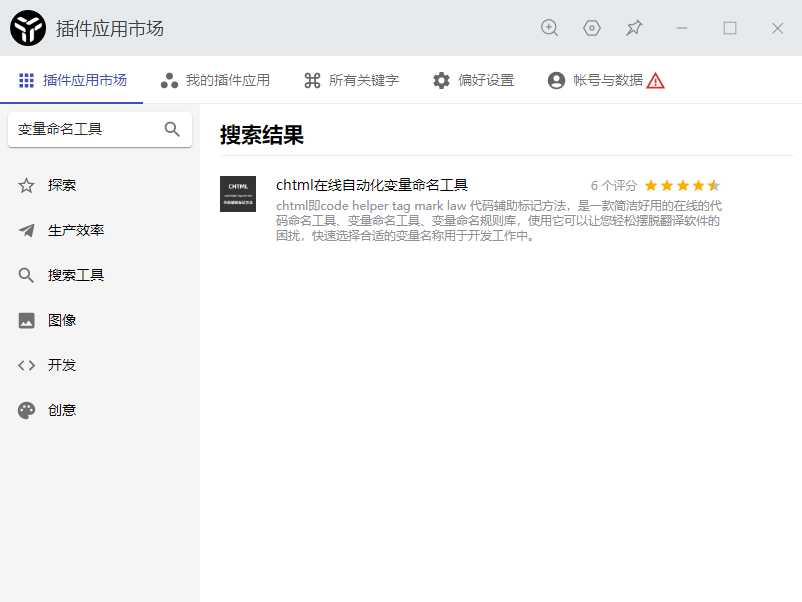Go to 偏好设置 tab

pyautogui.click(x=473, y=80)
